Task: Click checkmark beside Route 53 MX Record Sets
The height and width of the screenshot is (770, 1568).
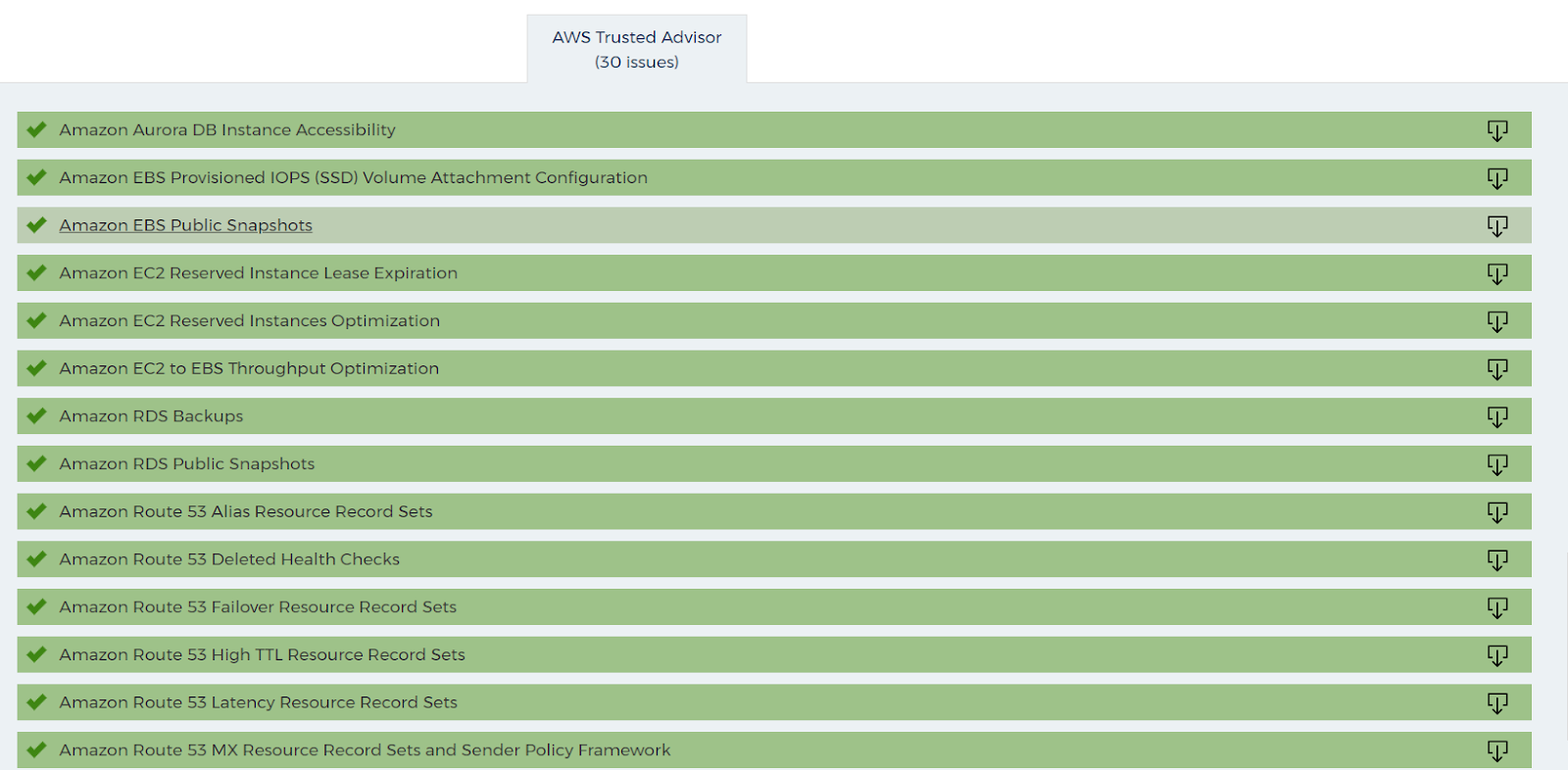Action: (37, 749)
